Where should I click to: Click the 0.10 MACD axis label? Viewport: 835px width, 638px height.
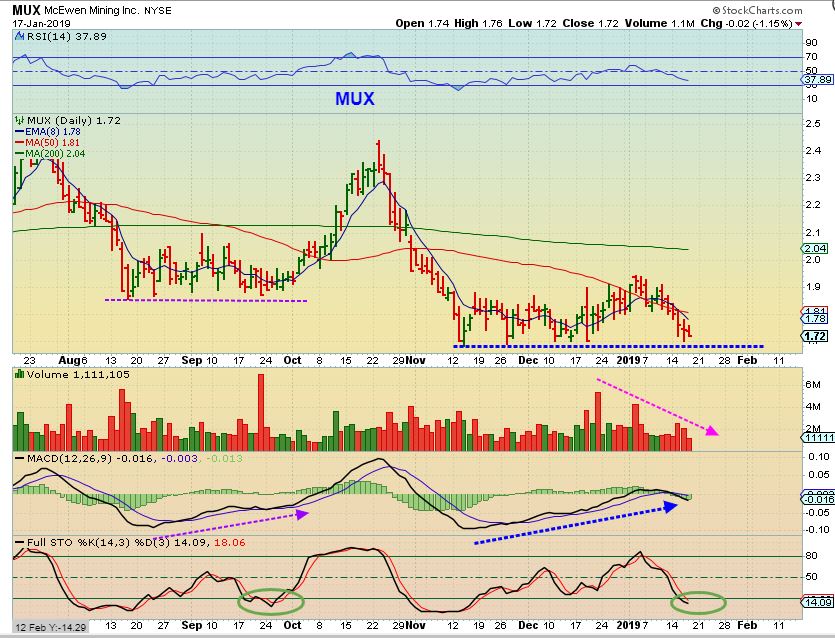[x=818, y=456]
